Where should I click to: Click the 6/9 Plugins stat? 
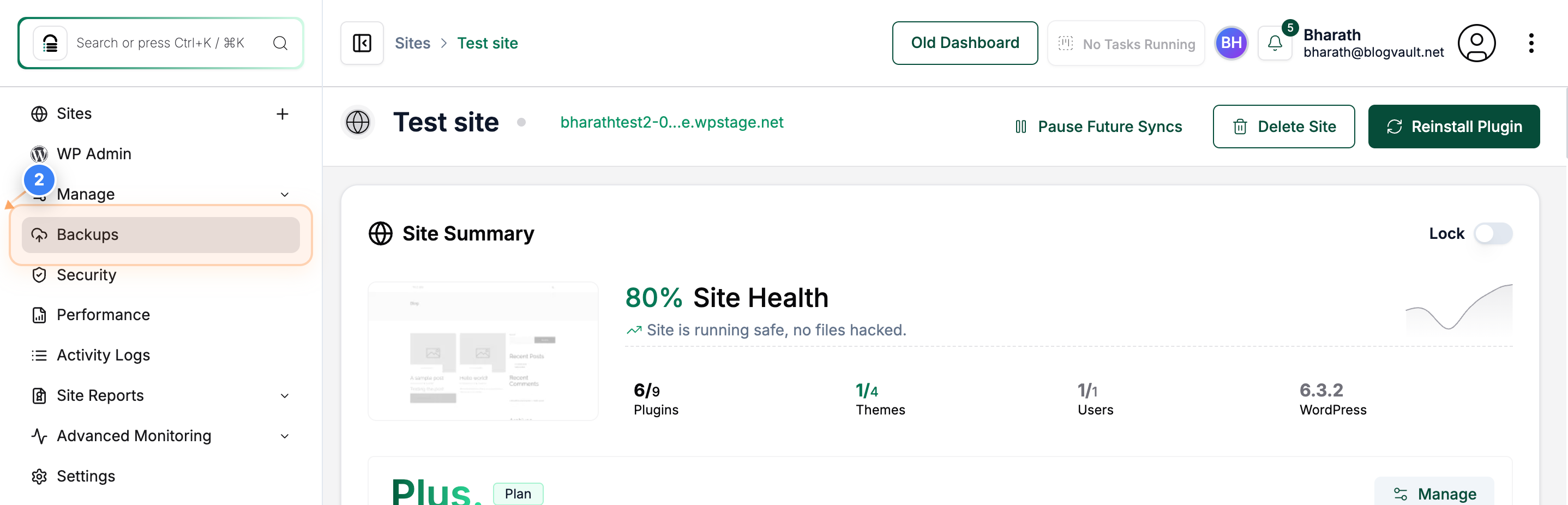tap(656, 399)
